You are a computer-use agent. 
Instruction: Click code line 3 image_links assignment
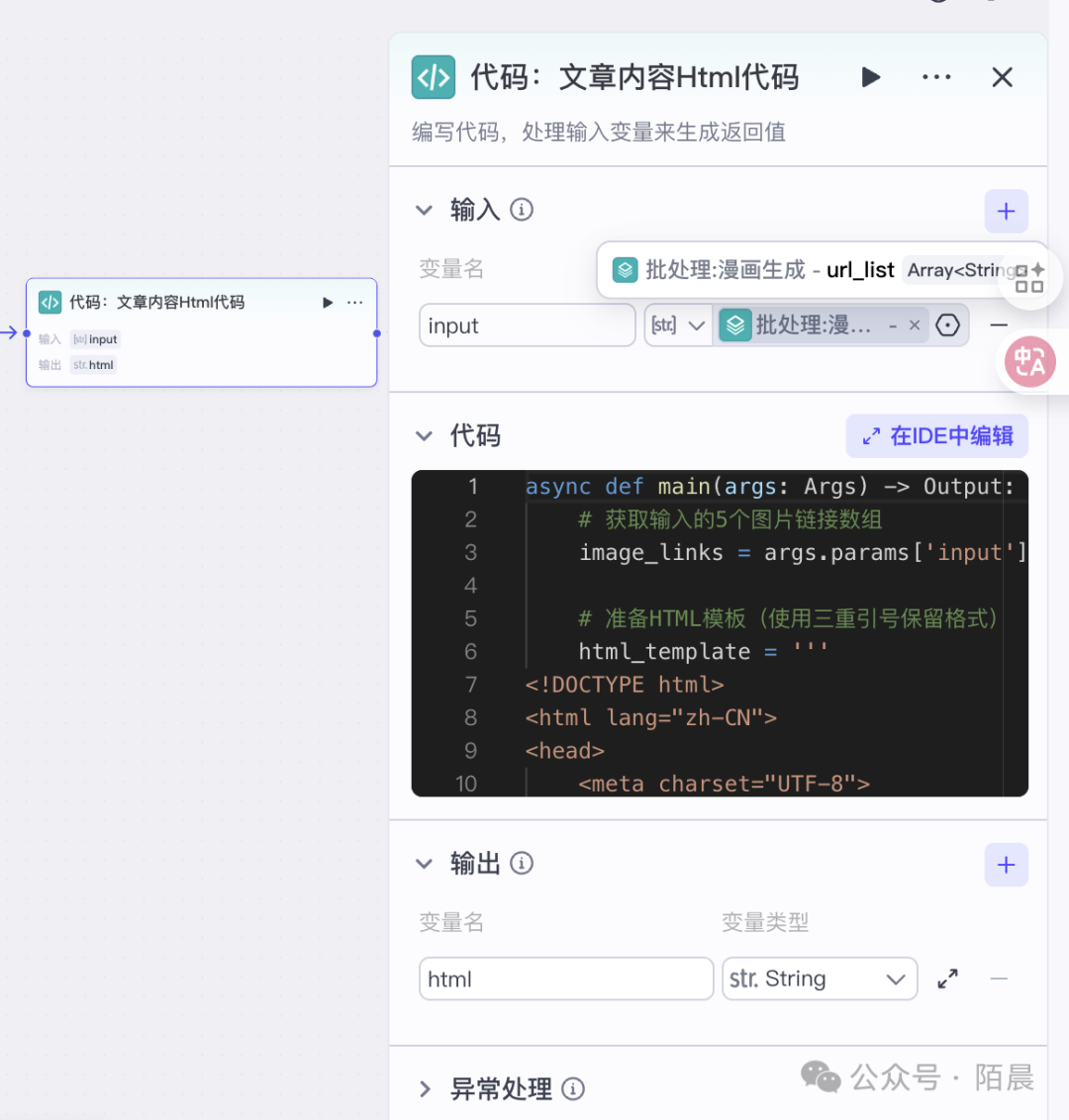click(x=803, y=552)
